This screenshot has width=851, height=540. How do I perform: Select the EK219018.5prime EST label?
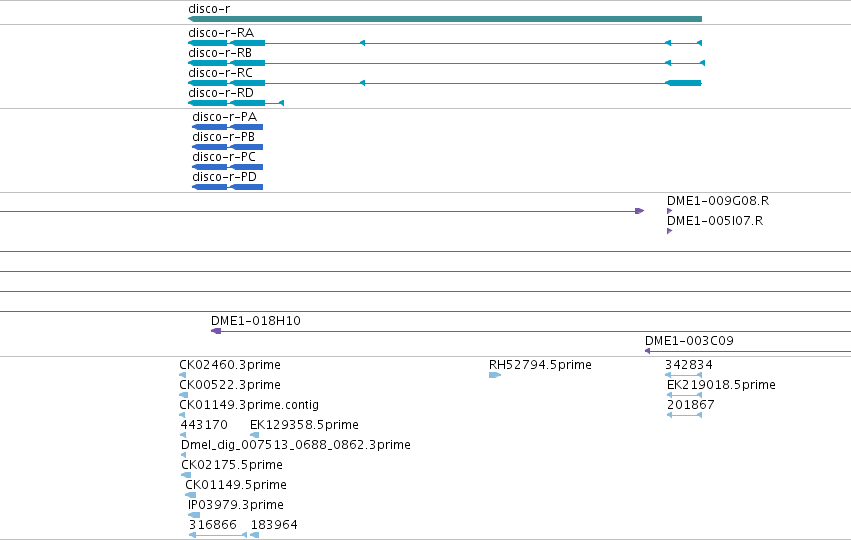721,385
